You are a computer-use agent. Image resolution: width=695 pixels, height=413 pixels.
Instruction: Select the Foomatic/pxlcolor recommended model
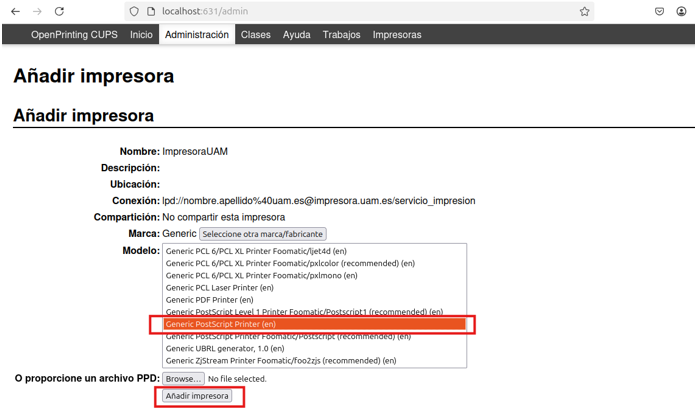coord(315,263)
